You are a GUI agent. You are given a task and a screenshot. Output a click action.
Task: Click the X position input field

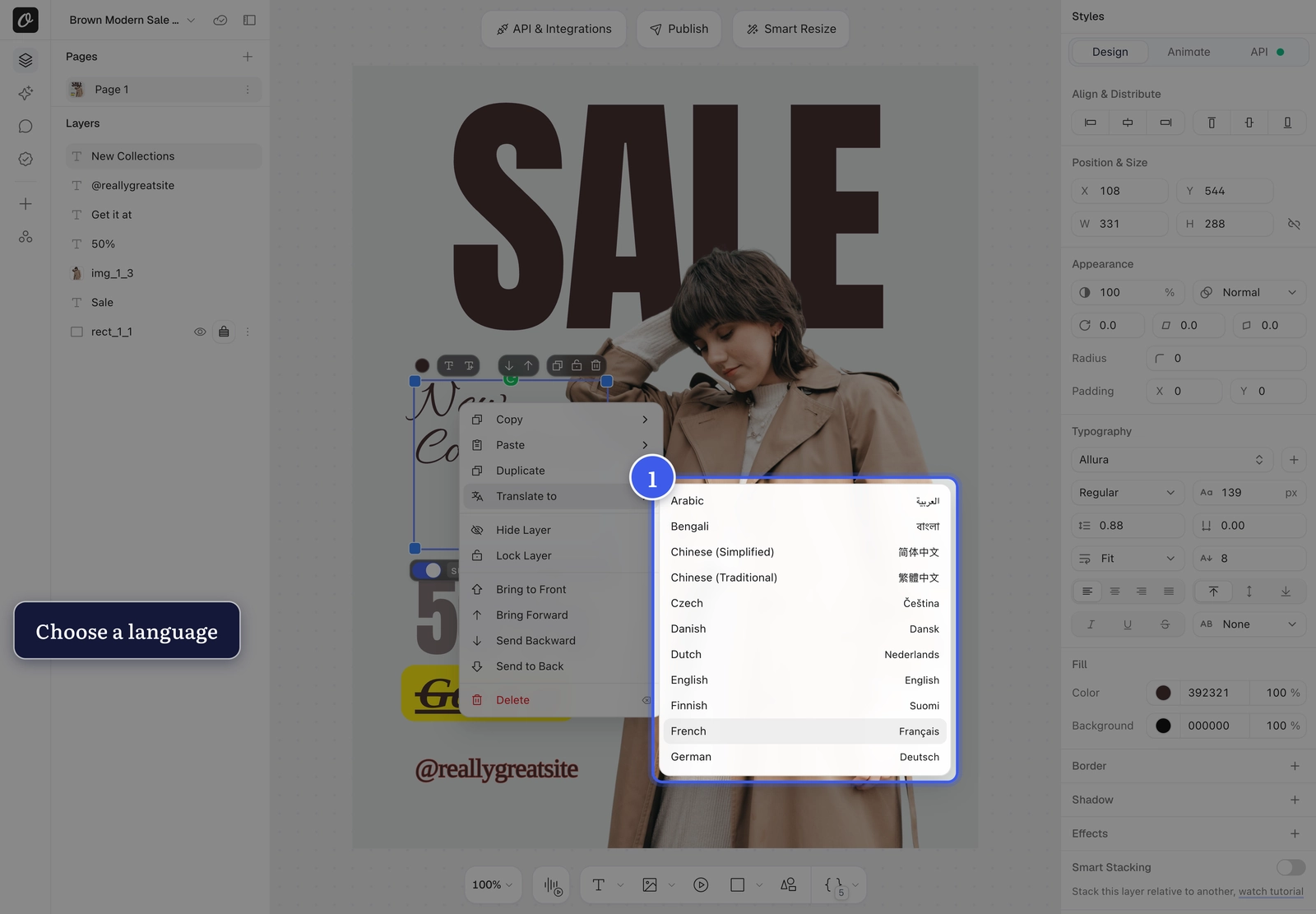click(x=1120, y=191)
